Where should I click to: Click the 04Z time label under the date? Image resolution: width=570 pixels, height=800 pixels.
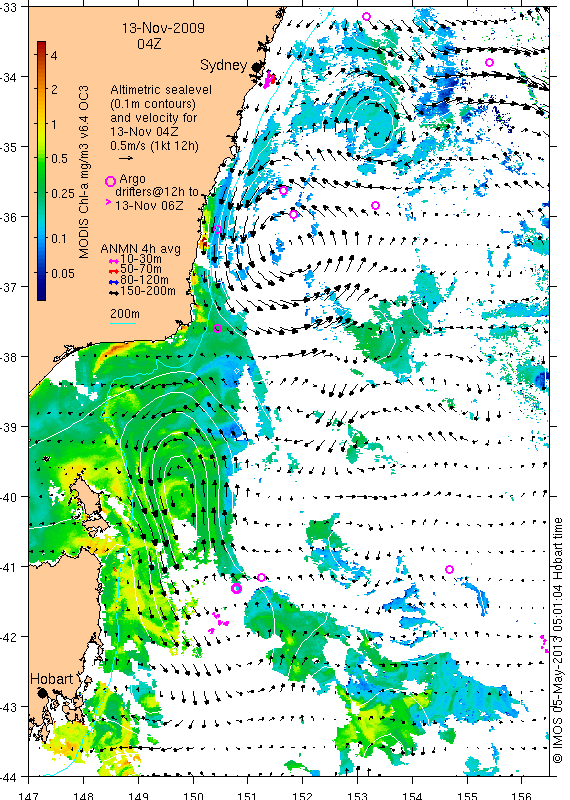(x=149, y=44)
